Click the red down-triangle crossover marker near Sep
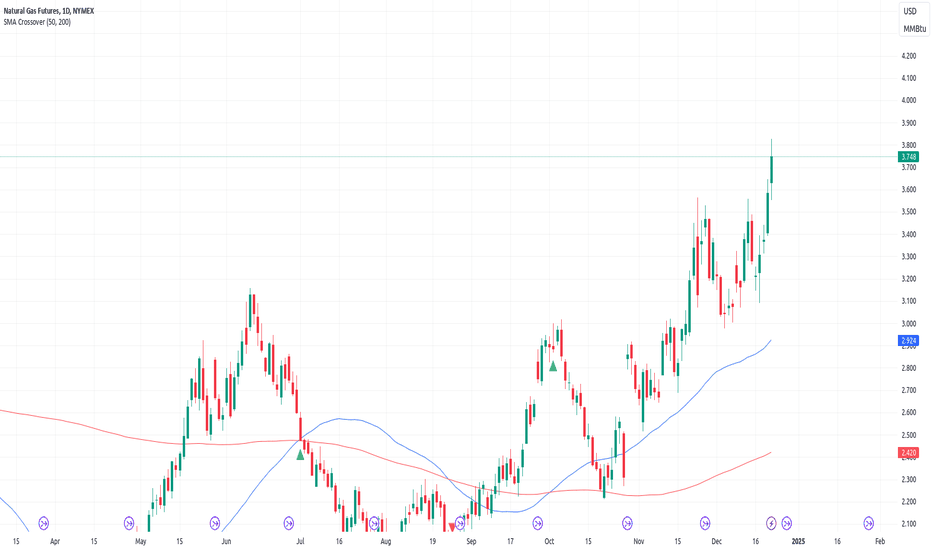The image size is (932, 550). [452, 527]
